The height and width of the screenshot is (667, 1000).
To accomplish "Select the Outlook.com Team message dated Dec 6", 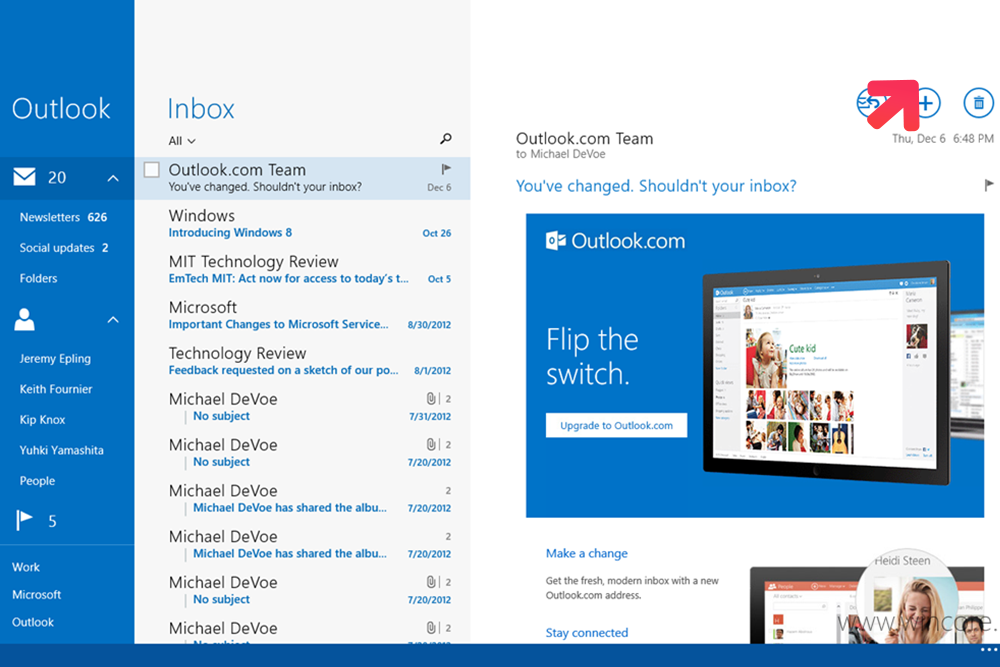I will click(x=302, y=178).
